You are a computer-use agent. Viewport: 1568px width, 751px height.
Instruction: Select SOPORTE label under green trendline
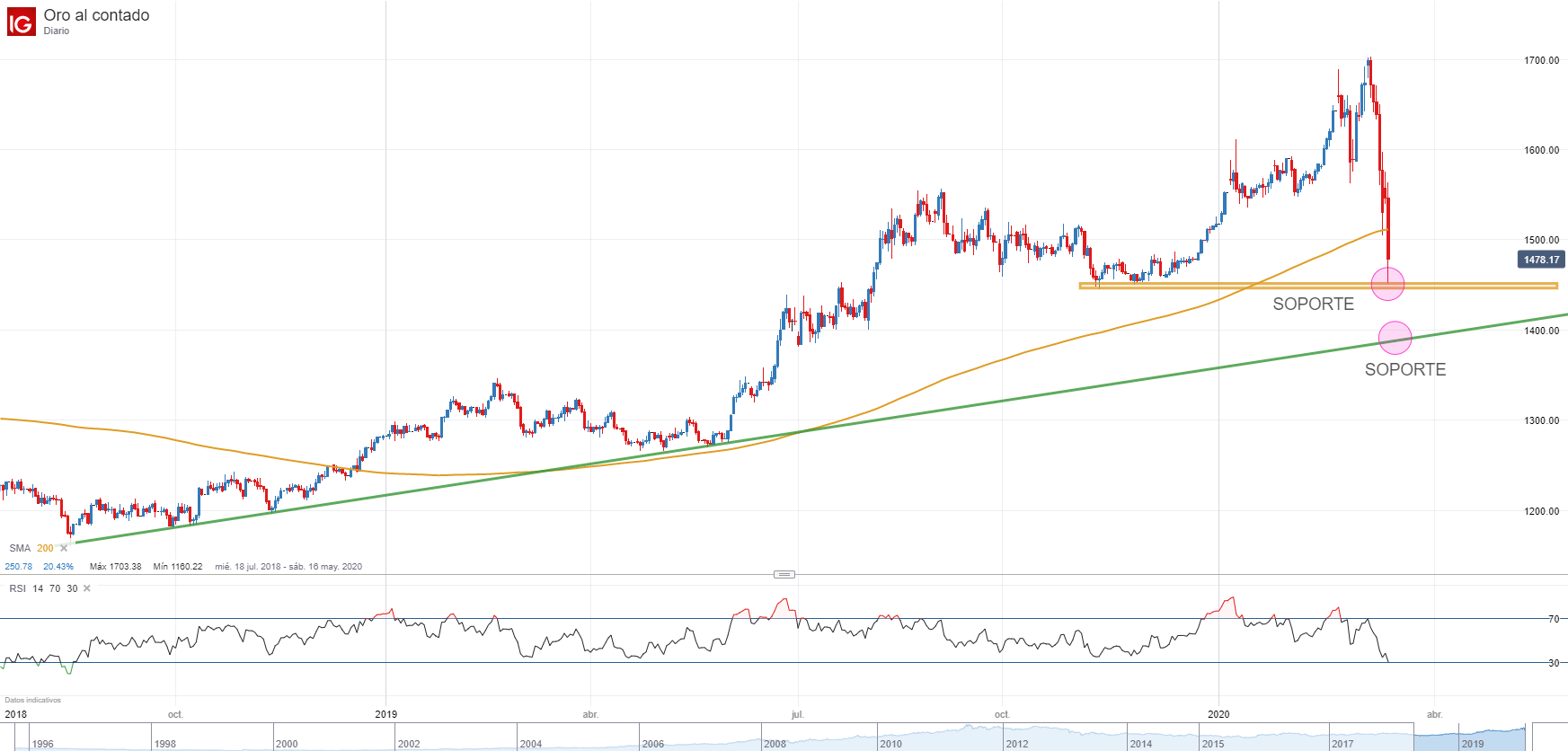[x=1405, y=370]
